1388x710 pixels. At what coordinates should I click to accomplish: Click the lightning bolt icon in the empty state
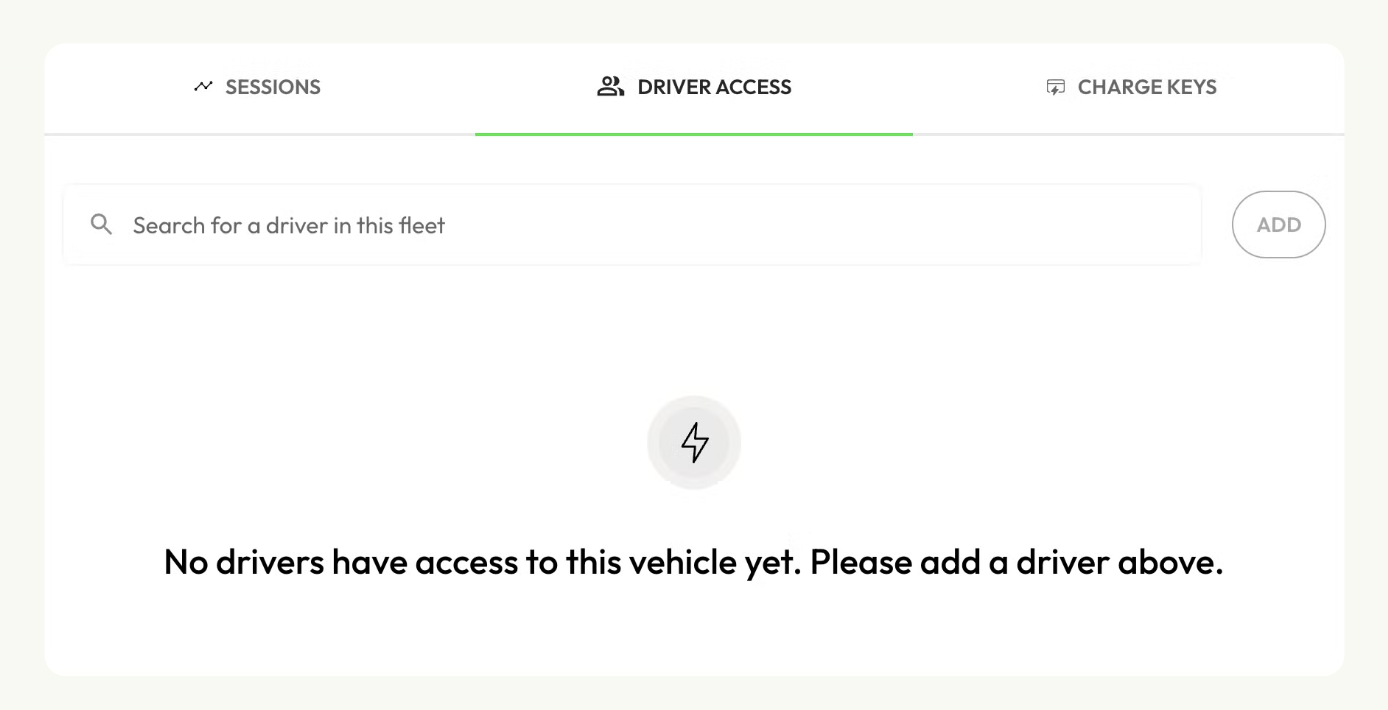click(x=694, y=442)
